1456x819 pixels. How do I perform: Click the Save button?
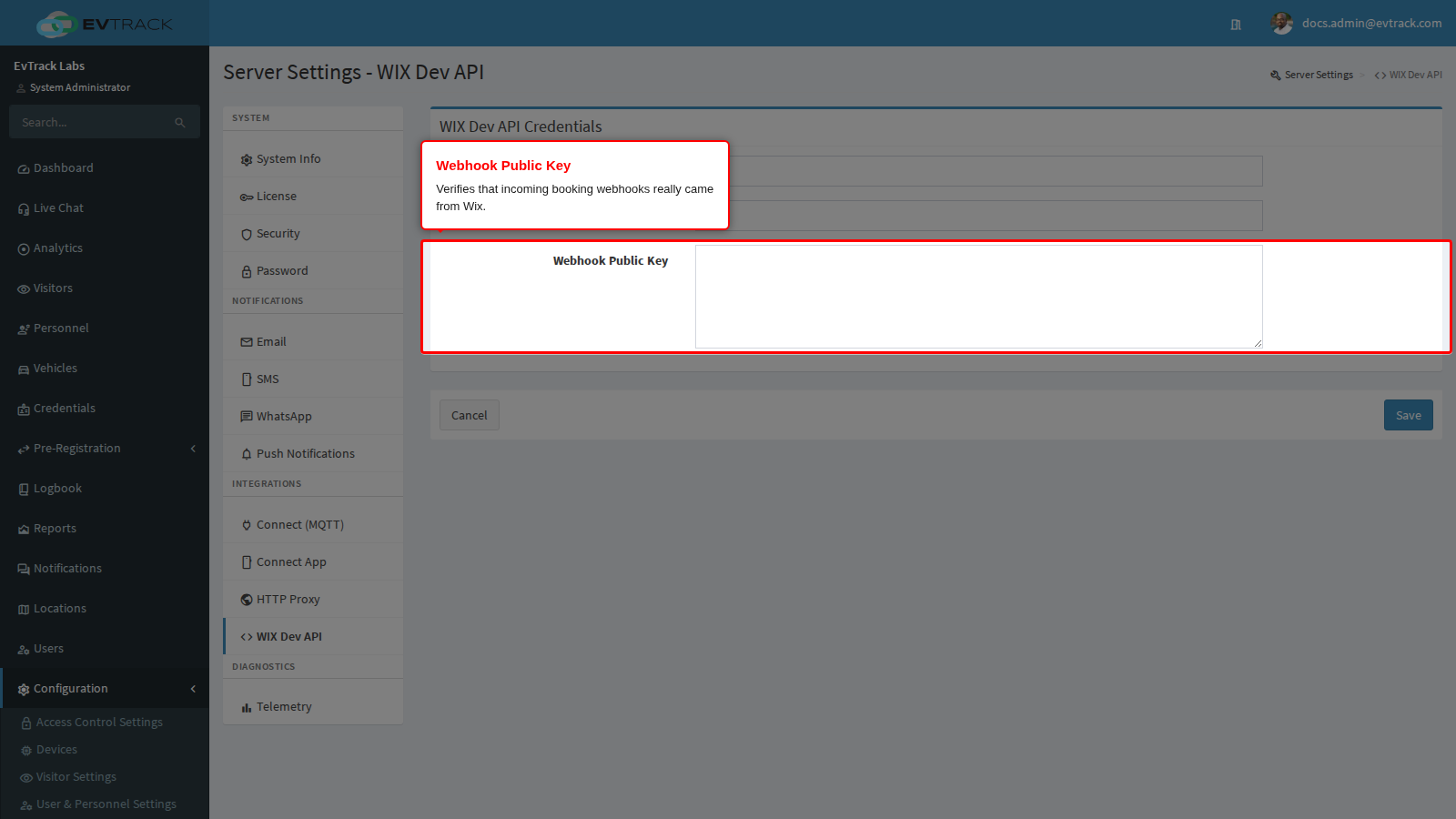[x=1409, y=415]
